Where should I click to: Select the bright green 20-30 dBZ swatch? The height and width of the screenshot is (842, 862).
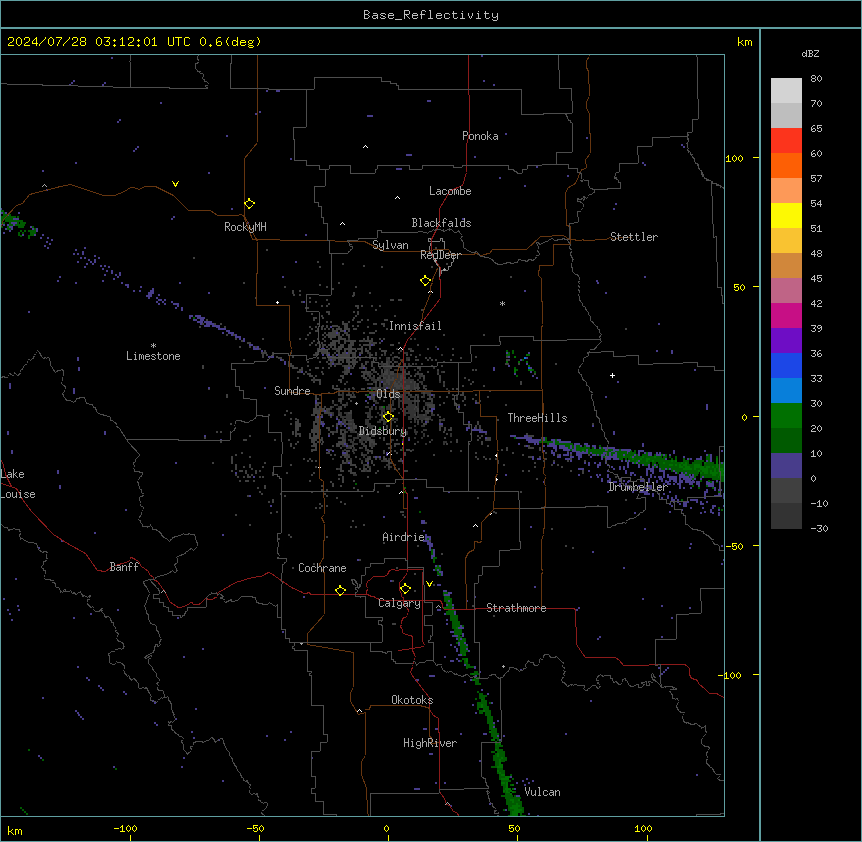click(x=786, y=416)
